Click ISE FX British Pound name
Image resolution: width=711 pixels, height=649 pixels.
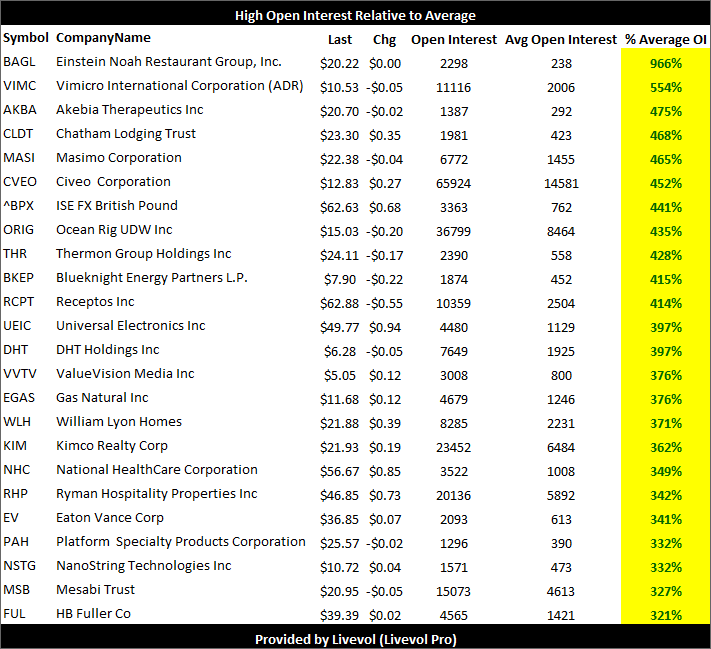click(x=117, y=206)
